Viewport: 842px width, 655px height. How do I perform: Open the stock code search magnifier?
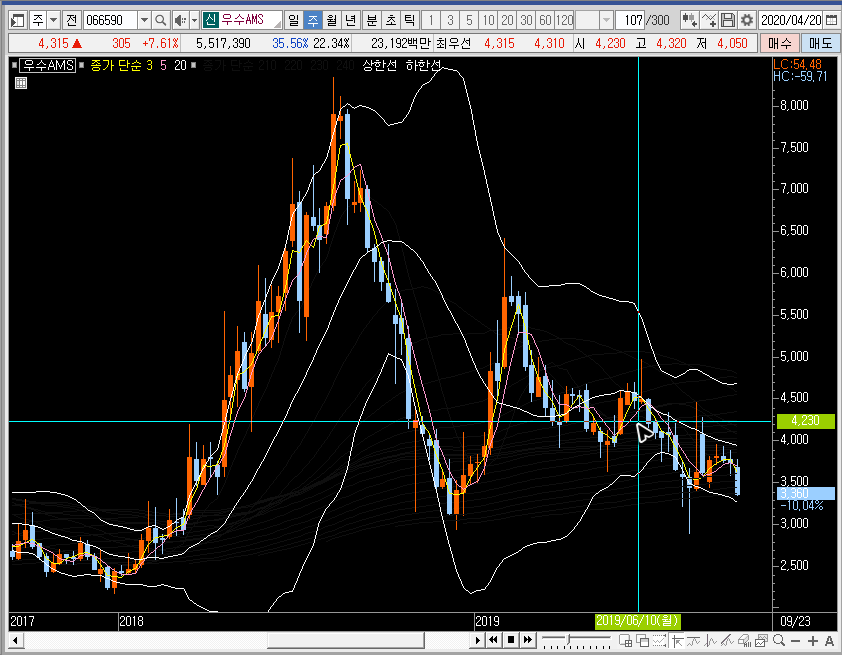point(160,20)
